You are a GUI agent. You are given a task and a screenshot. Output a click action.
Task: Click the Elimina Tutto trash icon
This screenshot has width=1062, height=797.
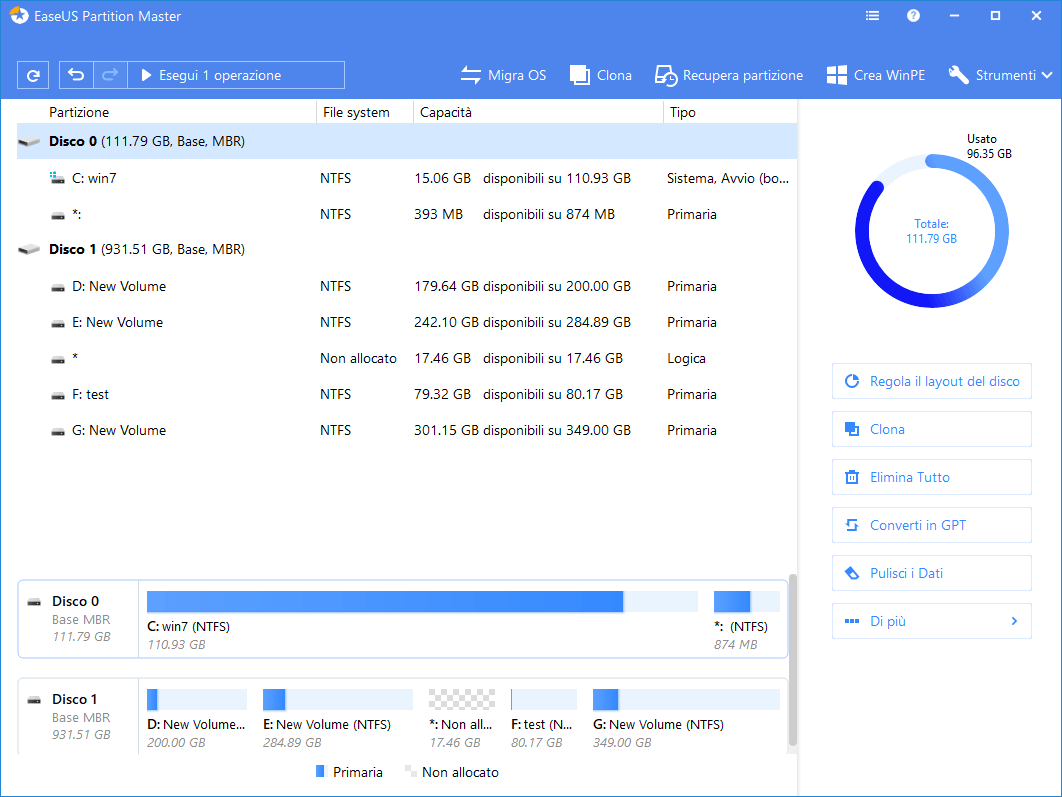click(x=852, y=477)
